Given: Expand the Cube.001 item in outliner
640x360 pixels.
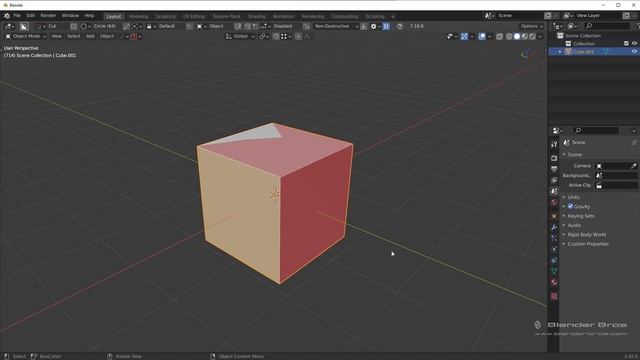Looking at the screenshot, I should click(x=560, y=52).
